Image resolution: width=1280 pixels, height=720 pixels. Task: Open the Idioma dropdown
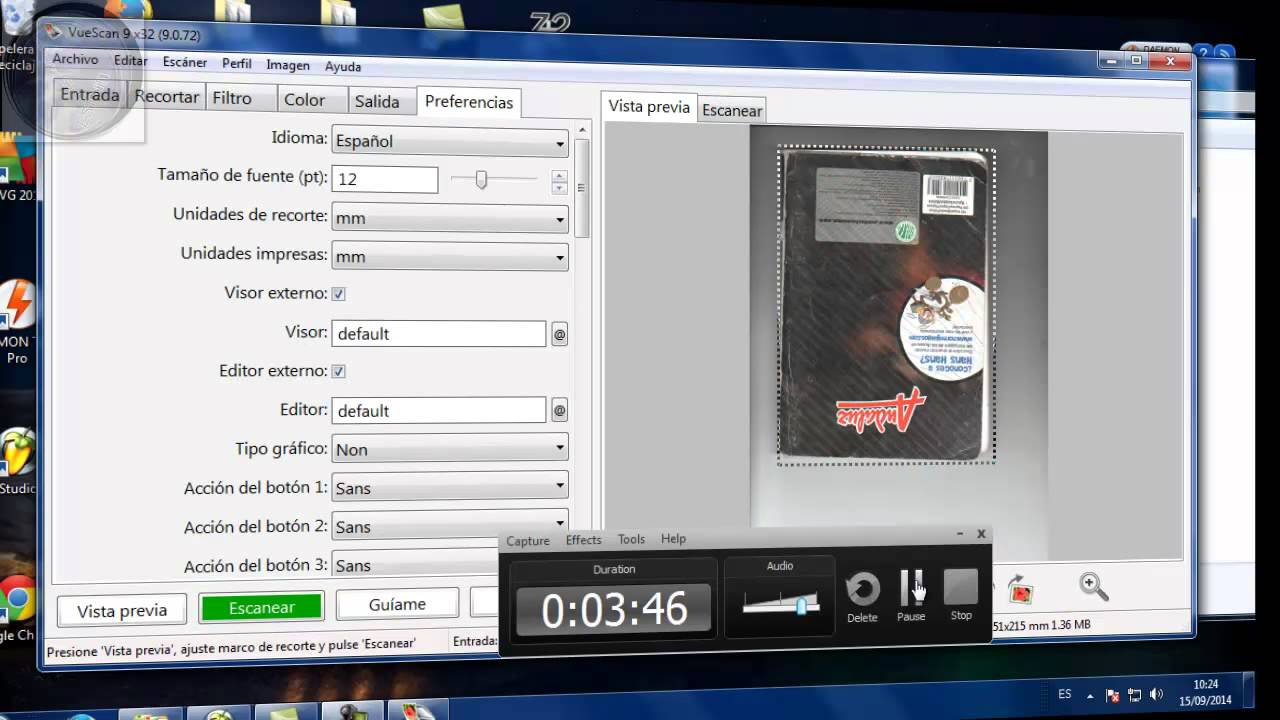[450, 142]
